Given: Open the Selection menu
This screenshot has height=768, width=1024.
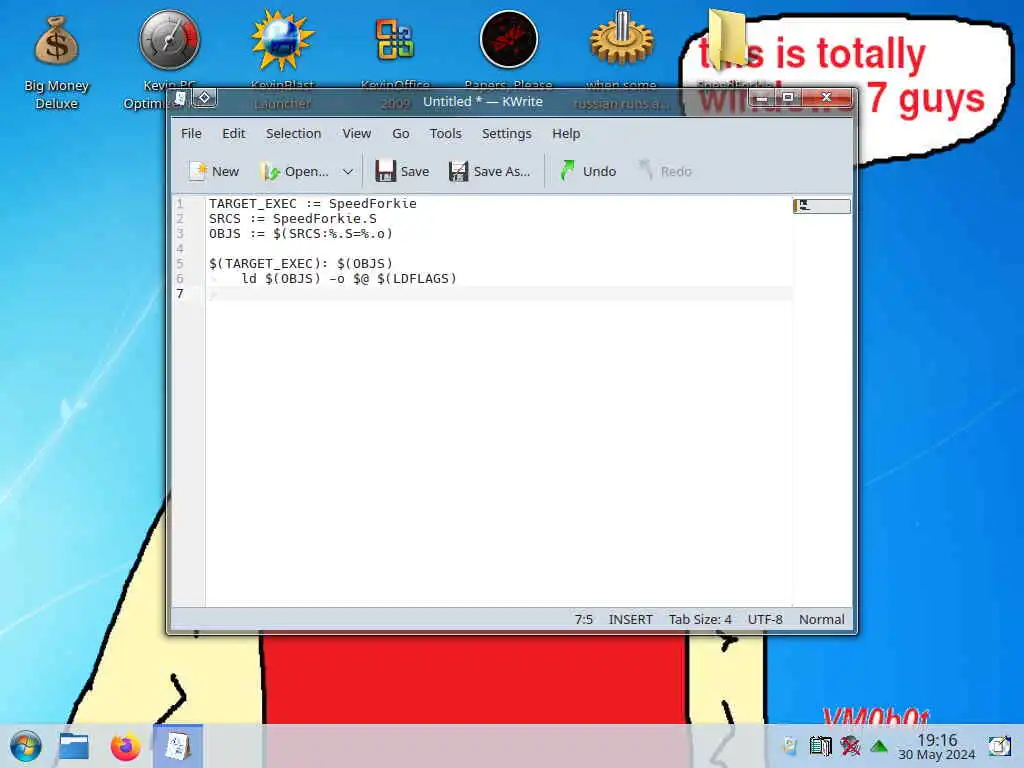Looking at the screenshot, I should pos(293,133).
